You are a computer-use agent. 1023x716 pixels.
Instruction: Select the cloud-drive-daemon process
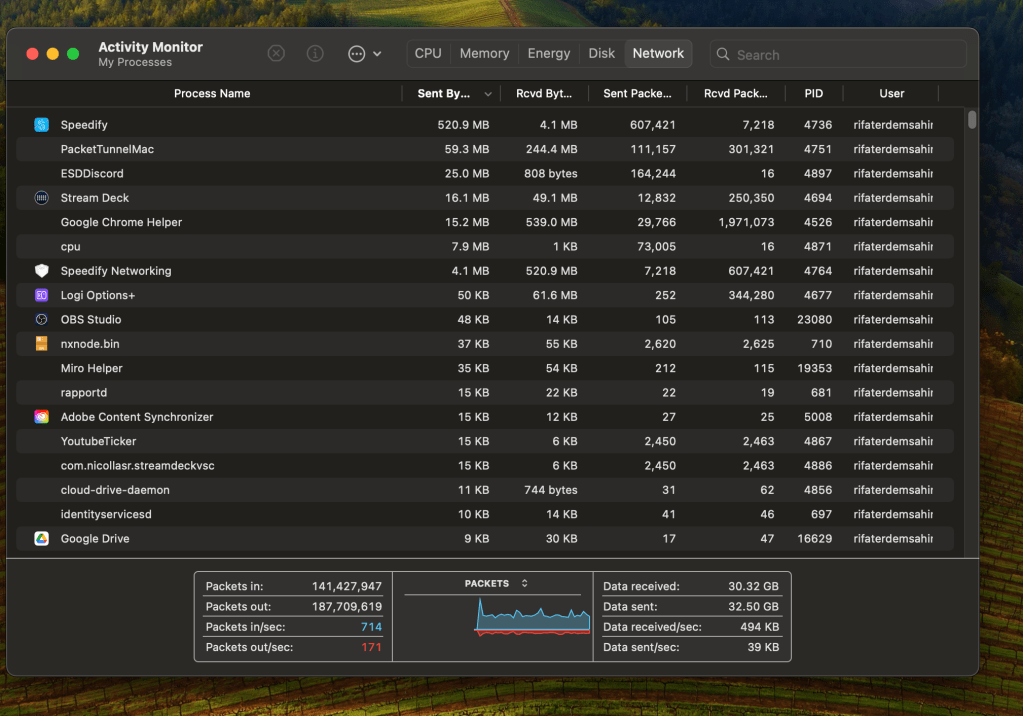pos(485,490)
